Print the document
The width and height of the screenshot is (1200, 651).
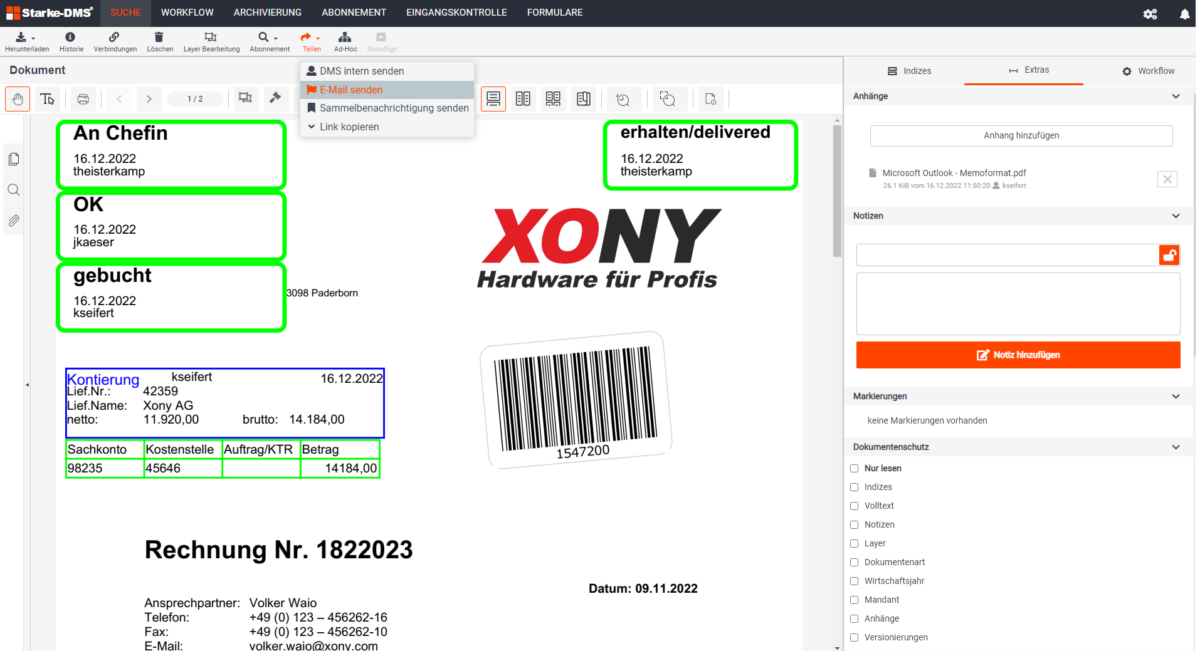pos(83,99)
